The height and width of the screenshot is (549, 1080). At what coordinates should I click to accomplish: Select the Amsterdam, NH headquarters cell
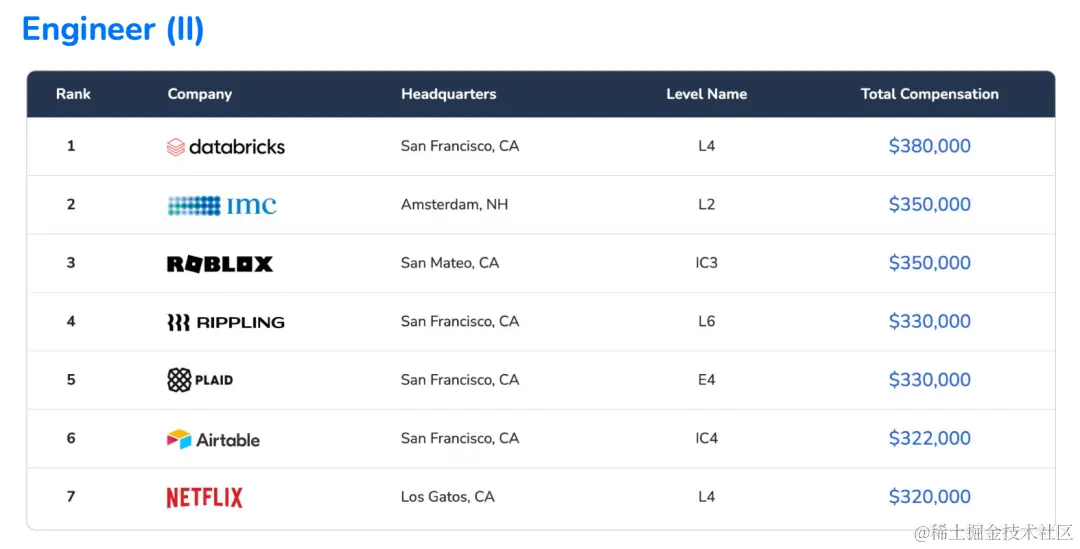455,205
